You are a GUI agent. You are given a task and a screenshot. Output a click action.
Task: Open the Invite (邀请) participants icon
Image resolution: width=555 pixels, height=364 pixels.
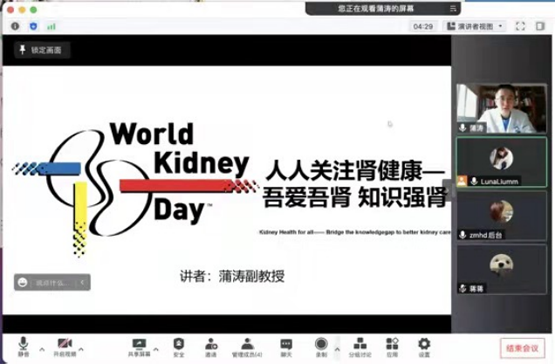pos(211,347)
